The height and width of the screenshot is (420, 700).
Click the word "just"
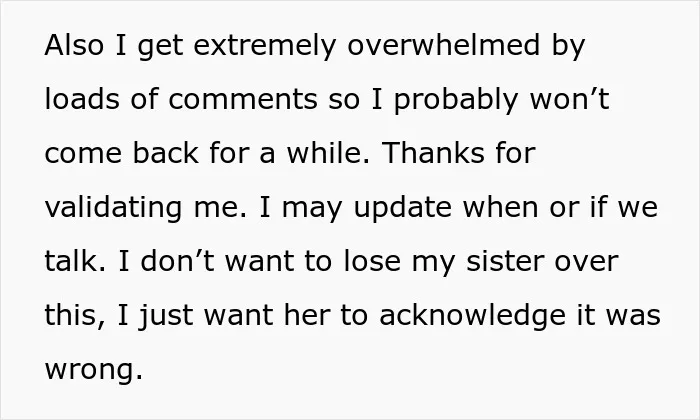[x=166, y=317]
